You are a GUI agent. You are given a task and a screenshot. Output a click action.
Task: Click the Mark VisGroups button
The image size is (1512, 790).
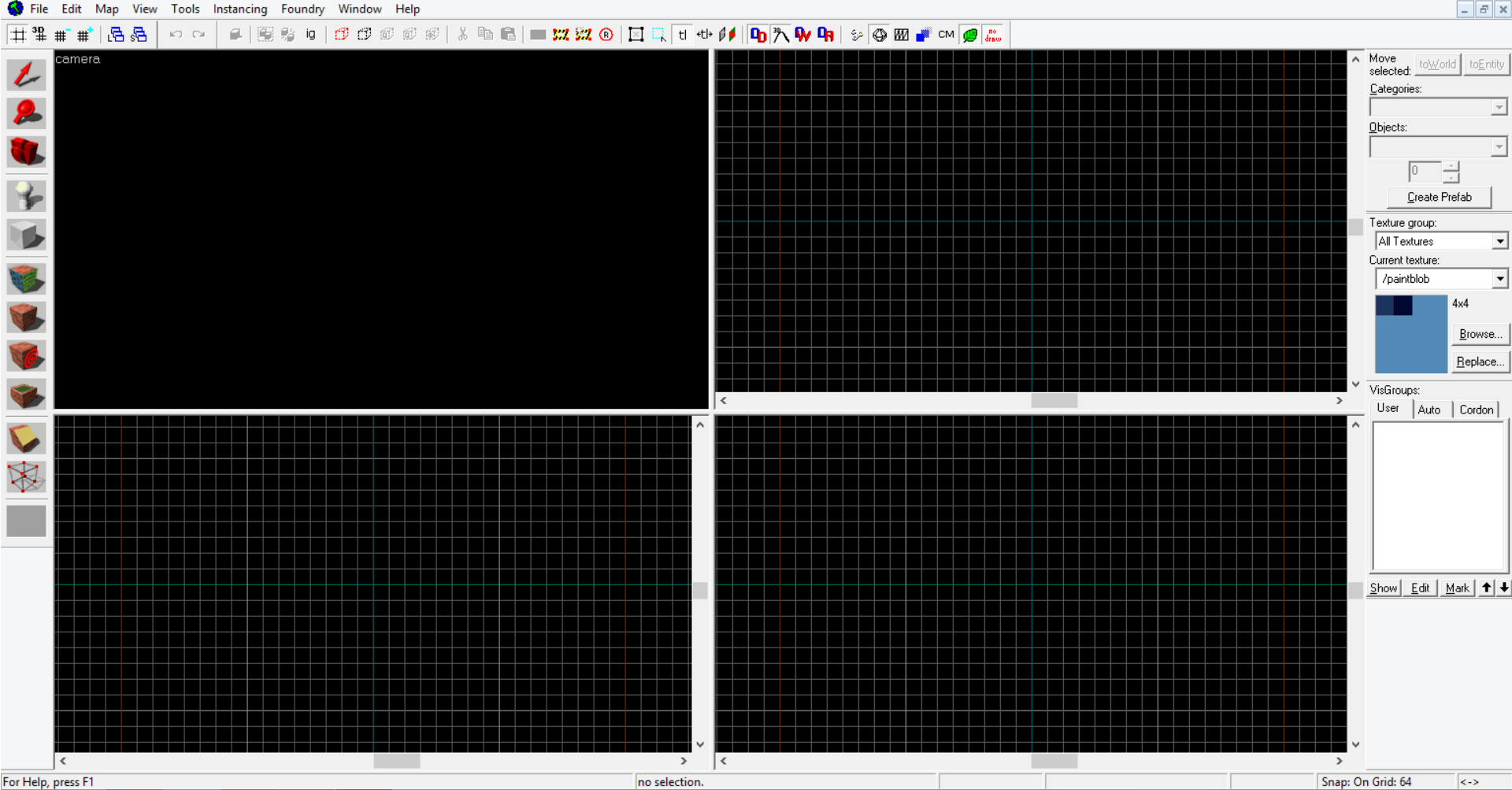tap(1457, 588)
